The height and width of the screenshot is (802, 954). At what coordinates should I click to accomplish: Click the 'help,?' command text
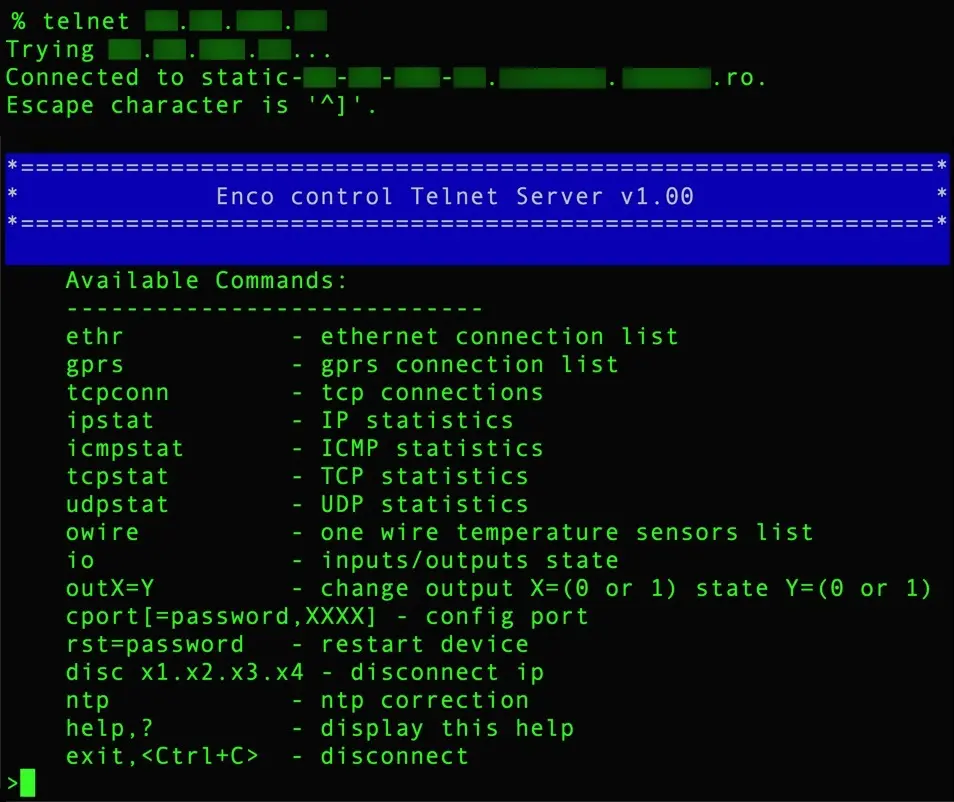click(x=110, y=729)
